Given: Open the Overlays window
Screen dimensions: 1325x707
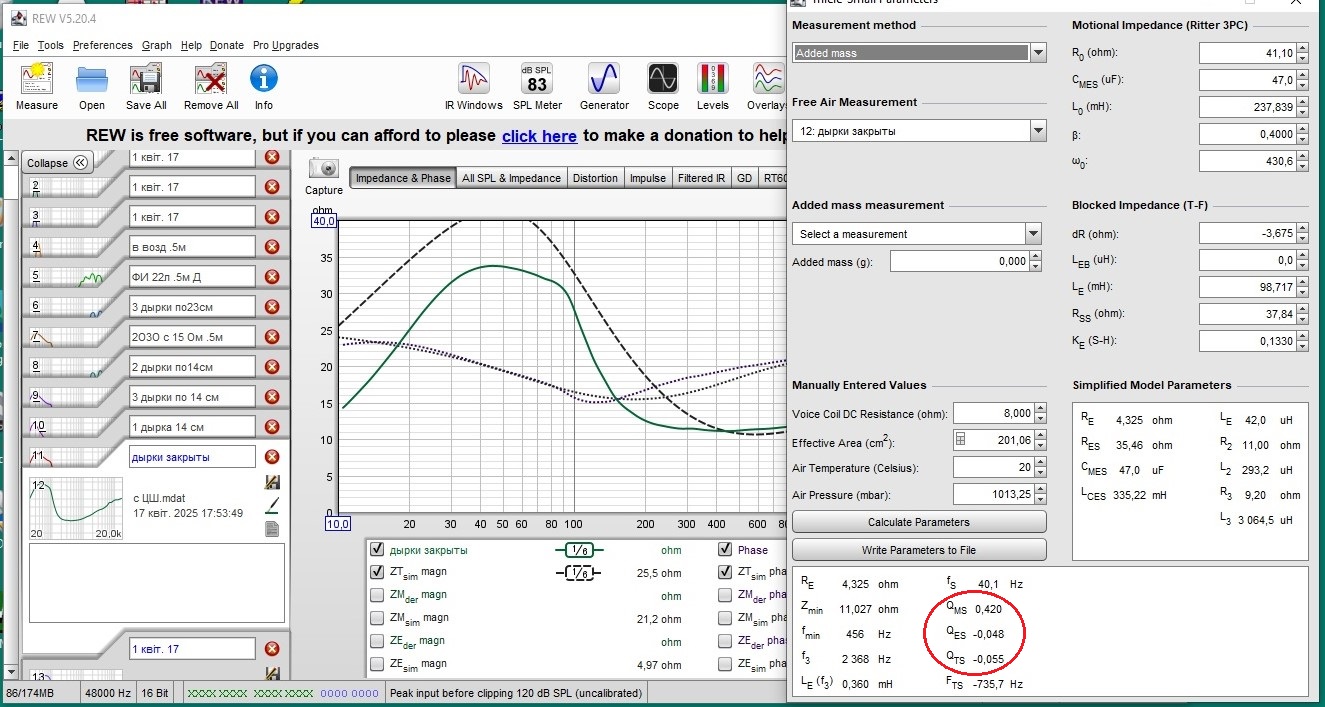Looking at the screenshot, I should 768,78.
